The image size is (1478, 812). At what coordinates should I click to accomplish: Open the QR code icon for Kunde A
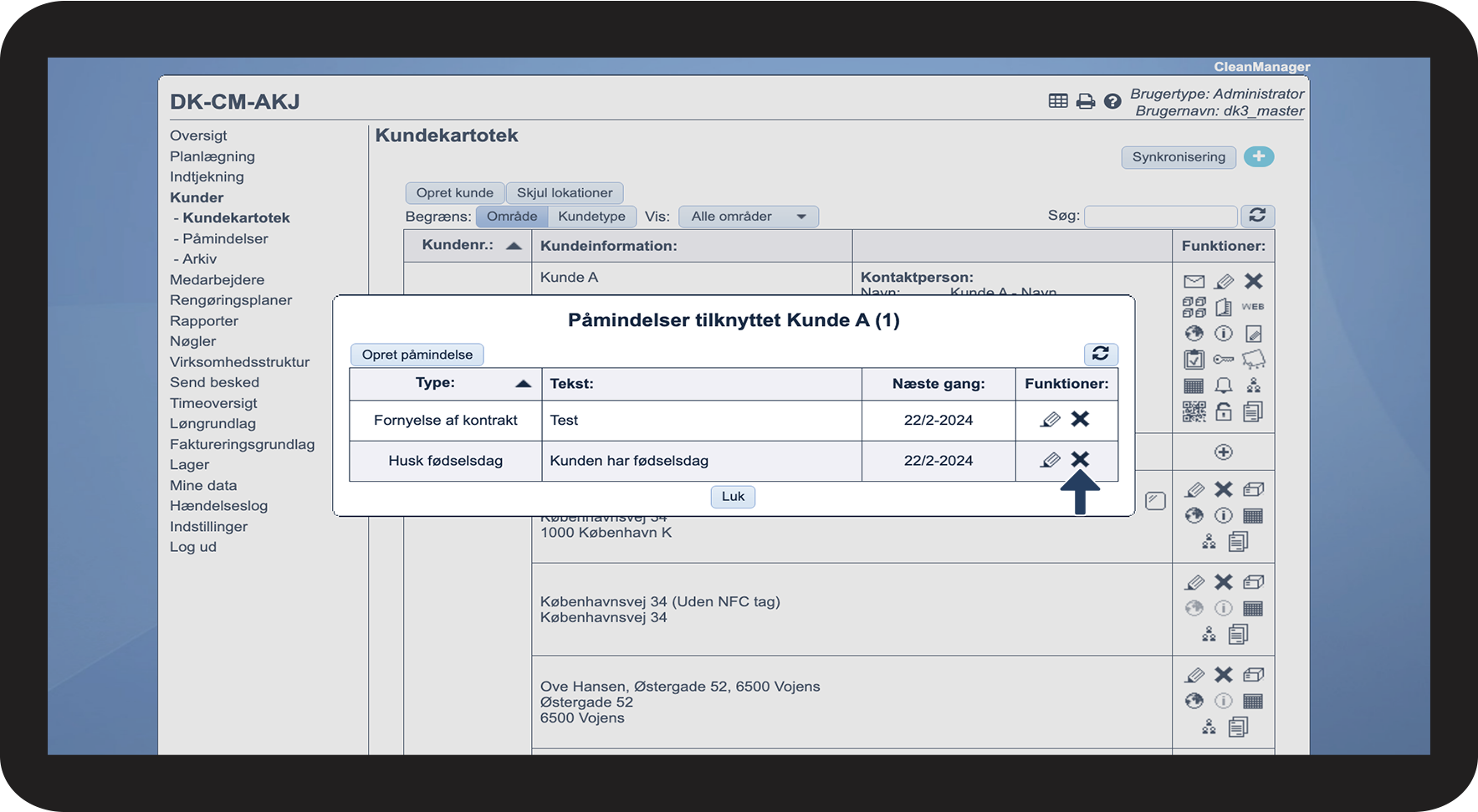(x=1194, y=411)
